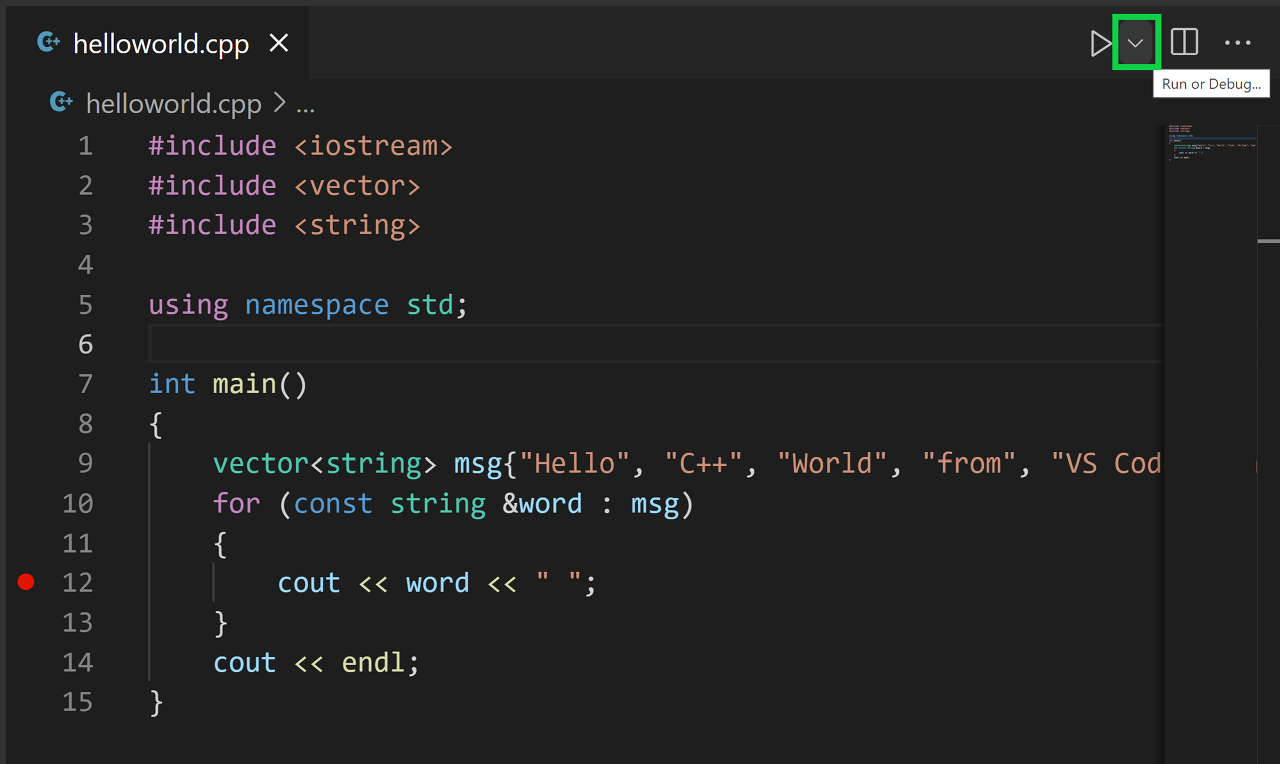The image size is (1280, 764).
Task: Click "&word" on line 10
Action: coord(542,503)
